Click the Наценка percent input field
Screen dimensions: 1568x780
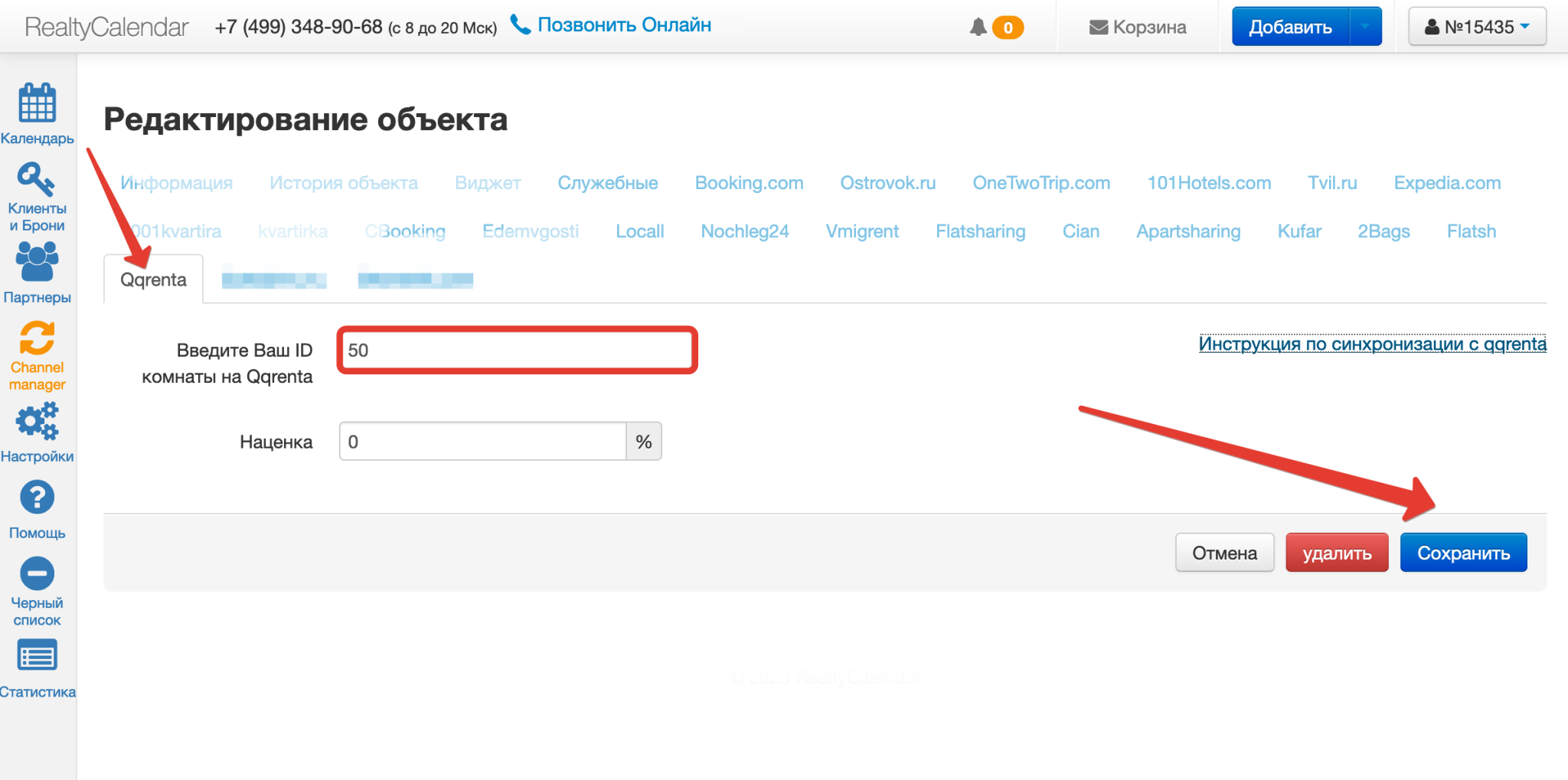(482, 442)
